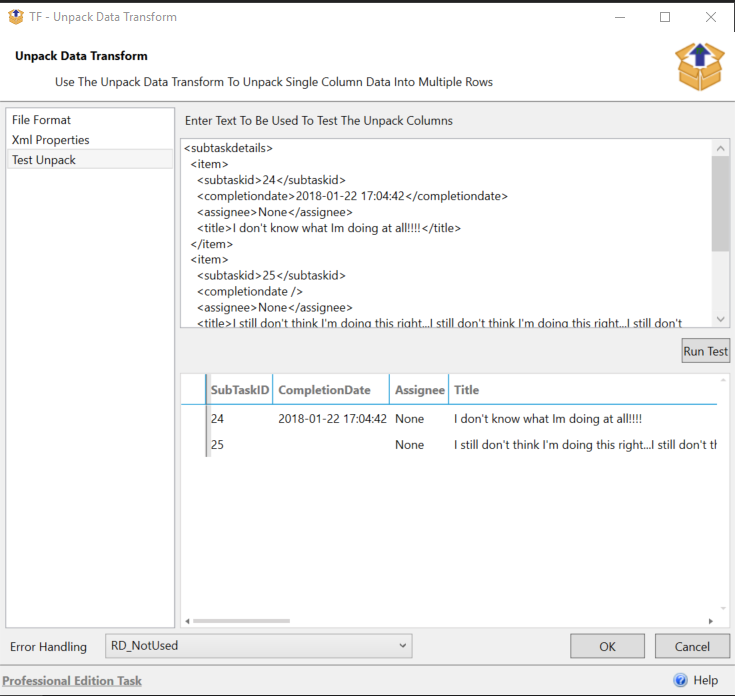Click the Cancel button
Image resolution: width=735 pixels, height=696 pixels.
click(x=692, y=646)
